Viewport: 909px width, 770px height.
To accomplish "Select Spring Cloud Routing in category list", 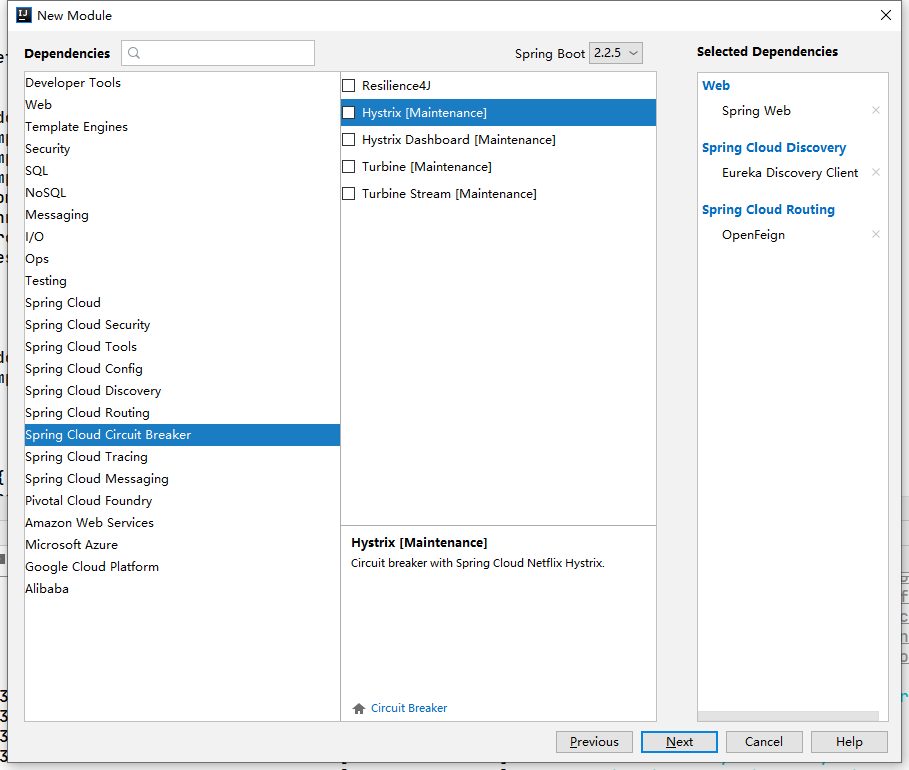I will [182, 413].
